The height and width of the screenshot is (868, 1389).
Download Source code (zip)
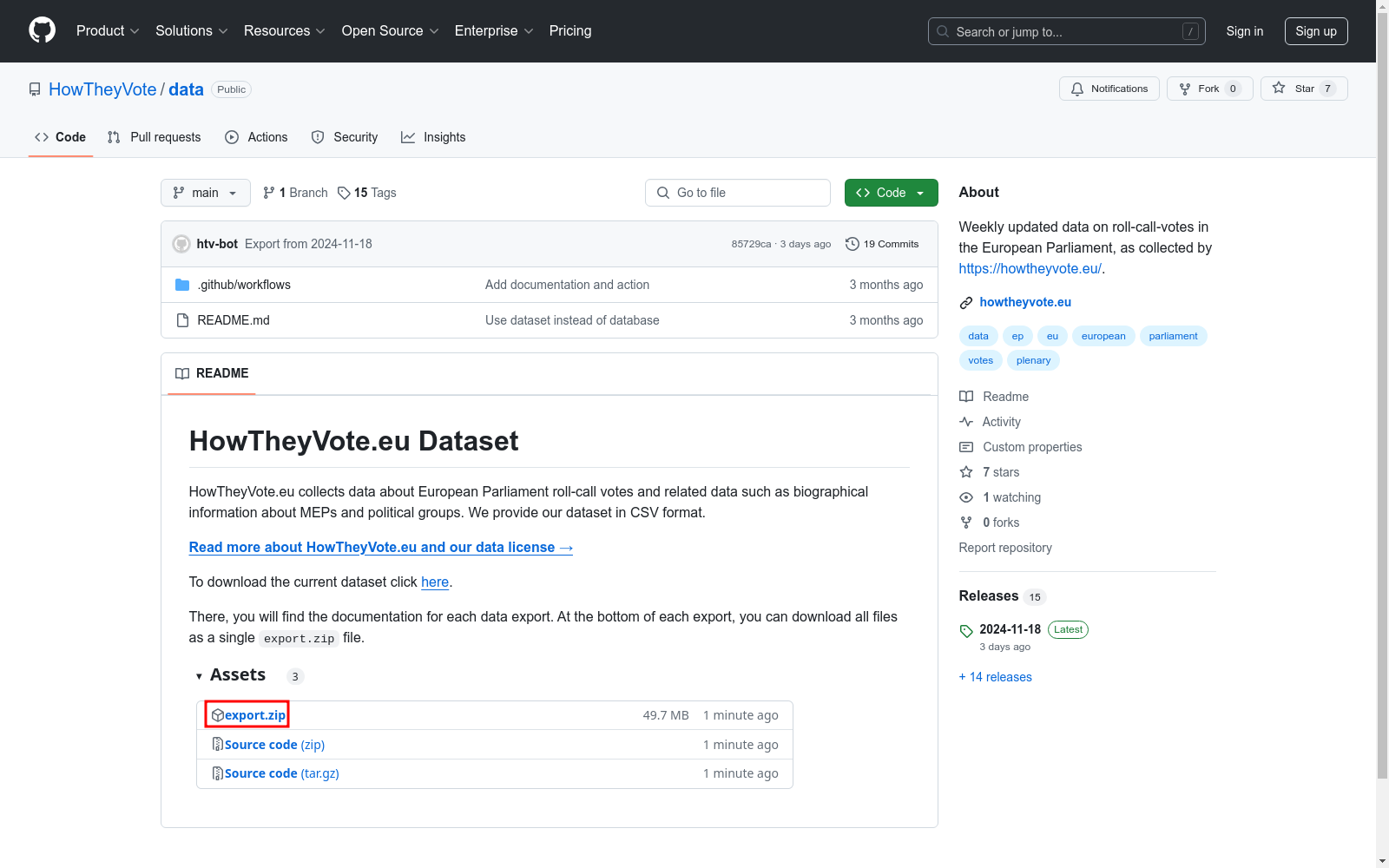274,745
